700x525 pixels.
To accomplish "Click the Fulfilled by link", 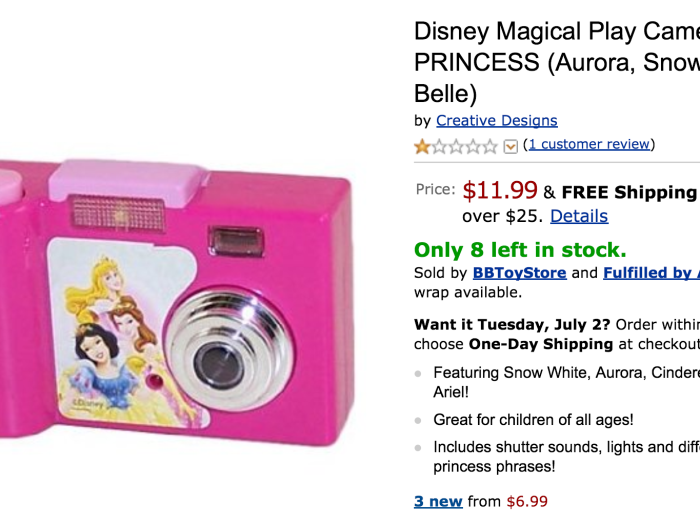I will [651, 272].
